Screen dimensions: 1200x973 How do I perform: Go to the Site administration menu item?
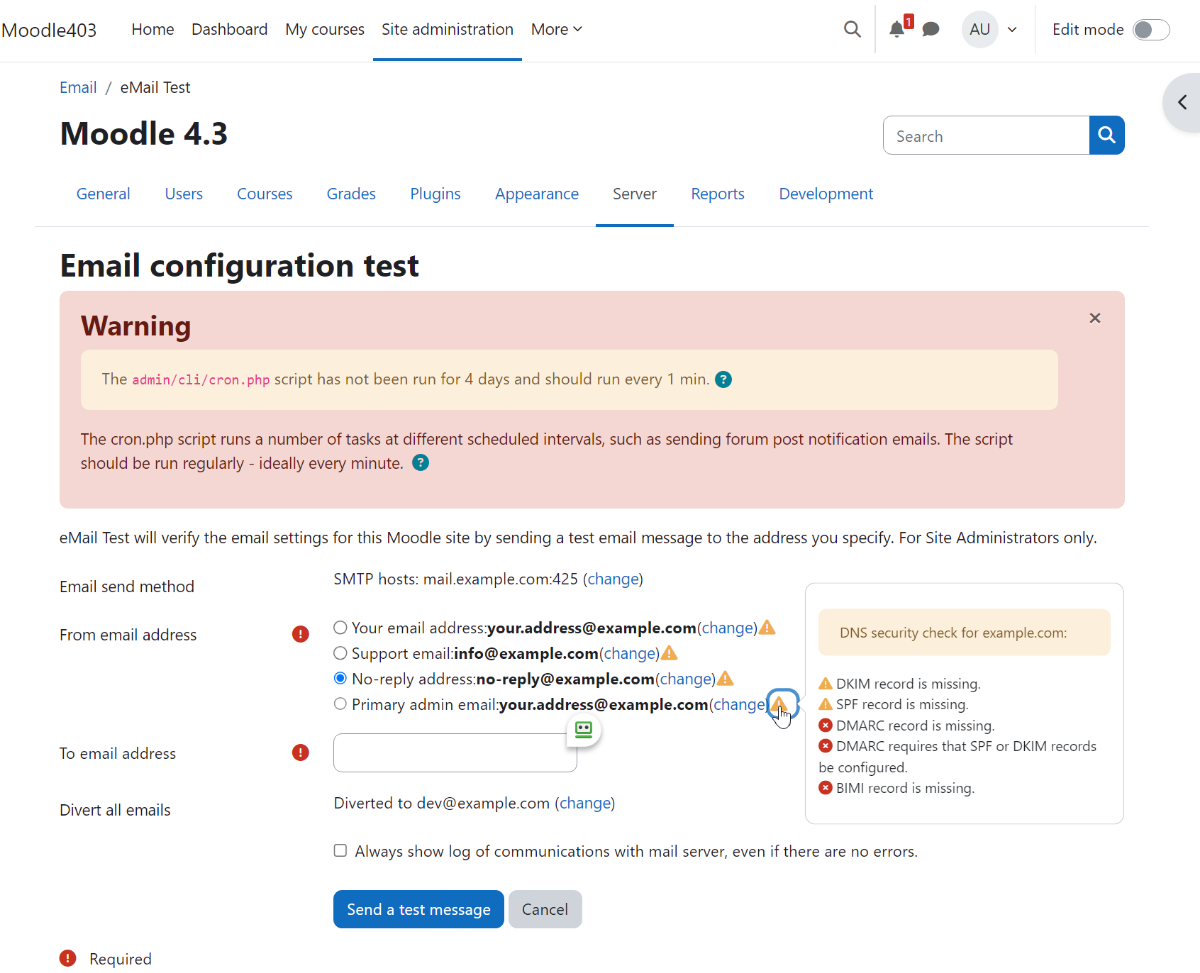click(x=447, y=29)
